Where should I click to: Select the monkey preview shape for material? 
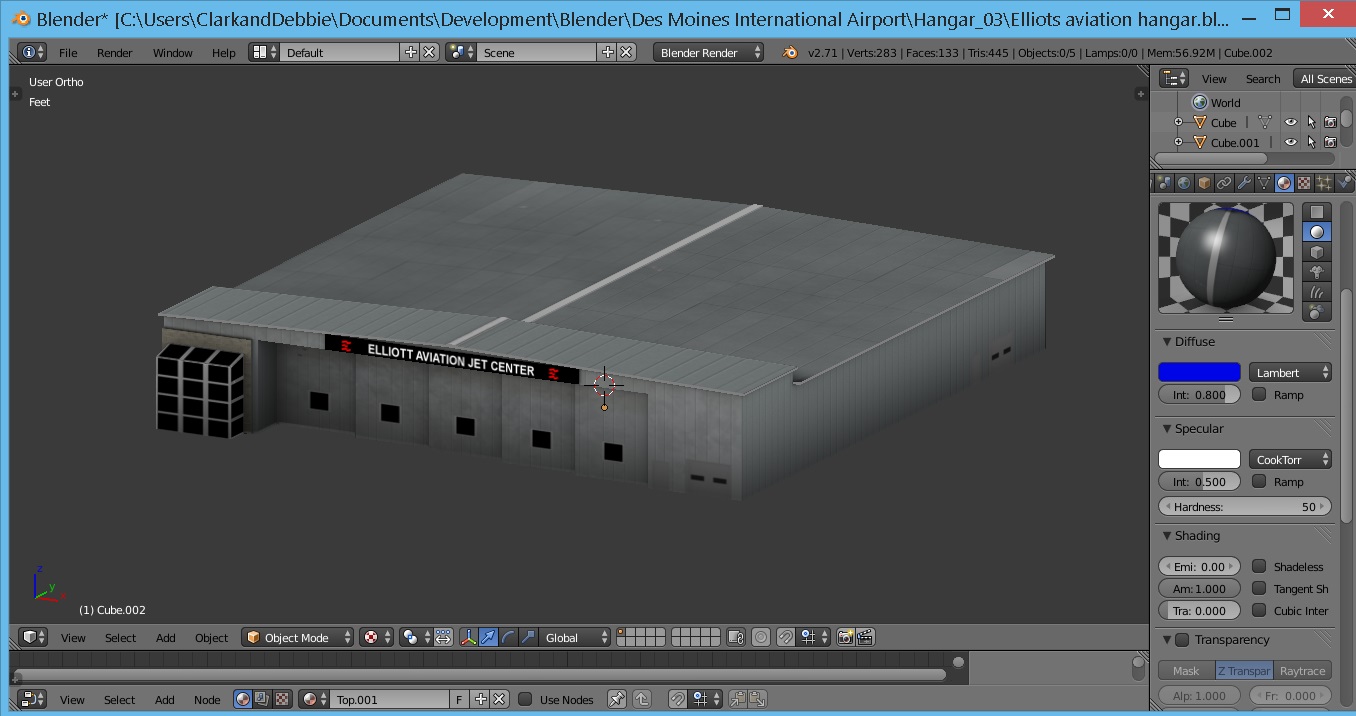coord(1317,272)
